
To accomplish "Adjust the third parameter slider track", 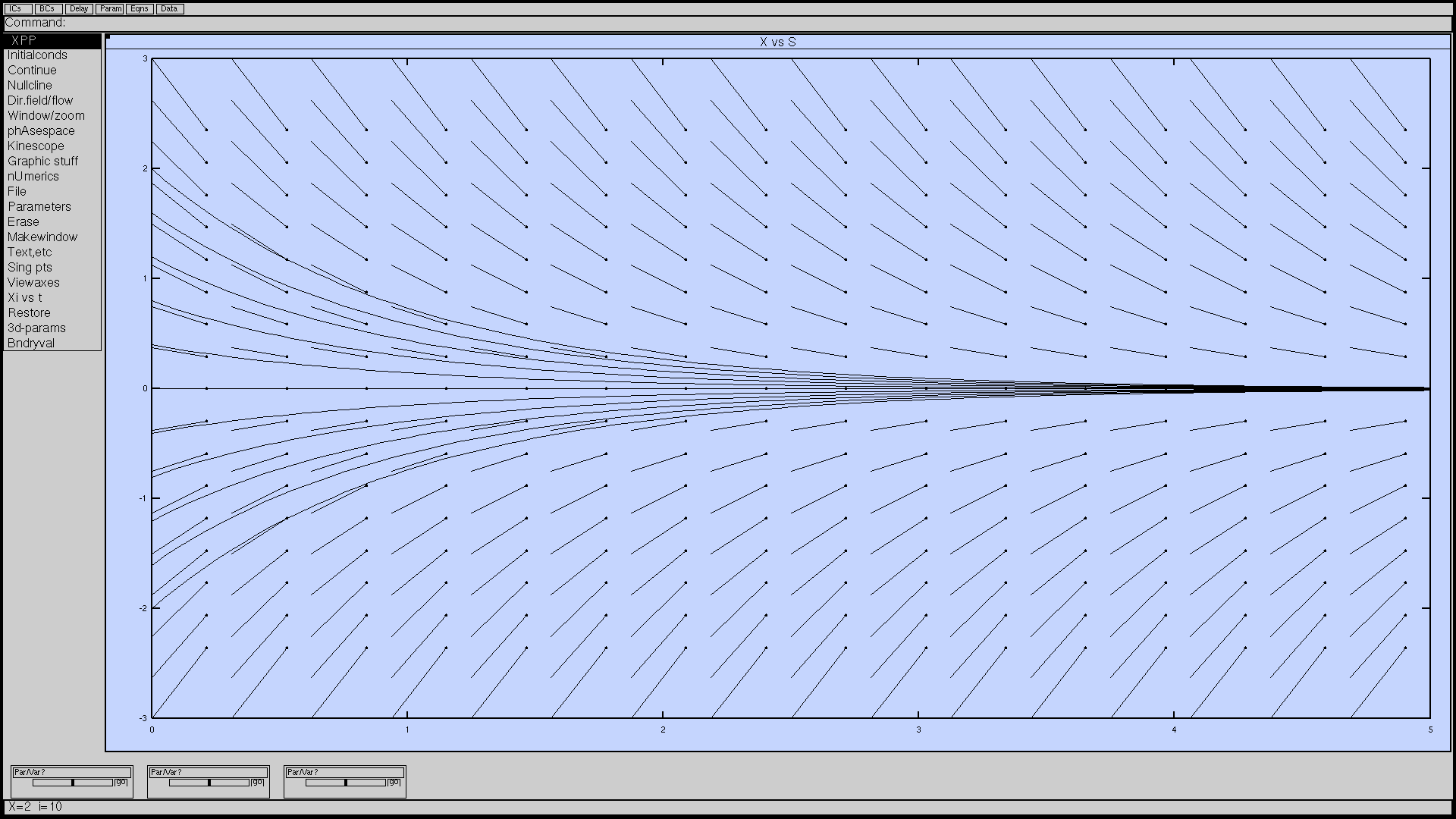I will 346,783.
